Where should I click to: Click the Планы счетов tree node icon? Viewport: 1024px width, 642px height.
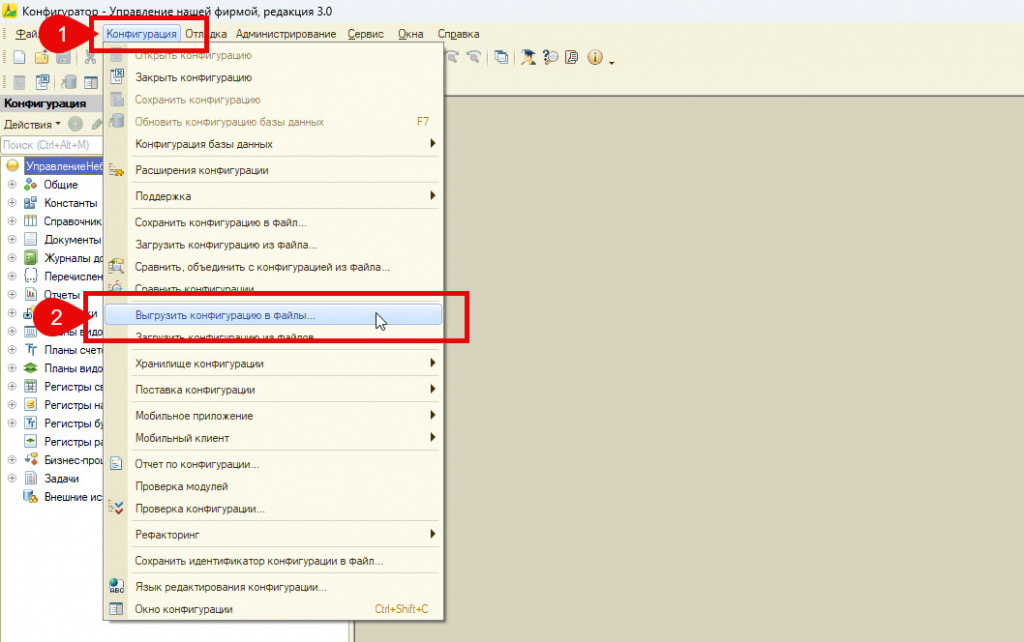click(x=30, y=349)
